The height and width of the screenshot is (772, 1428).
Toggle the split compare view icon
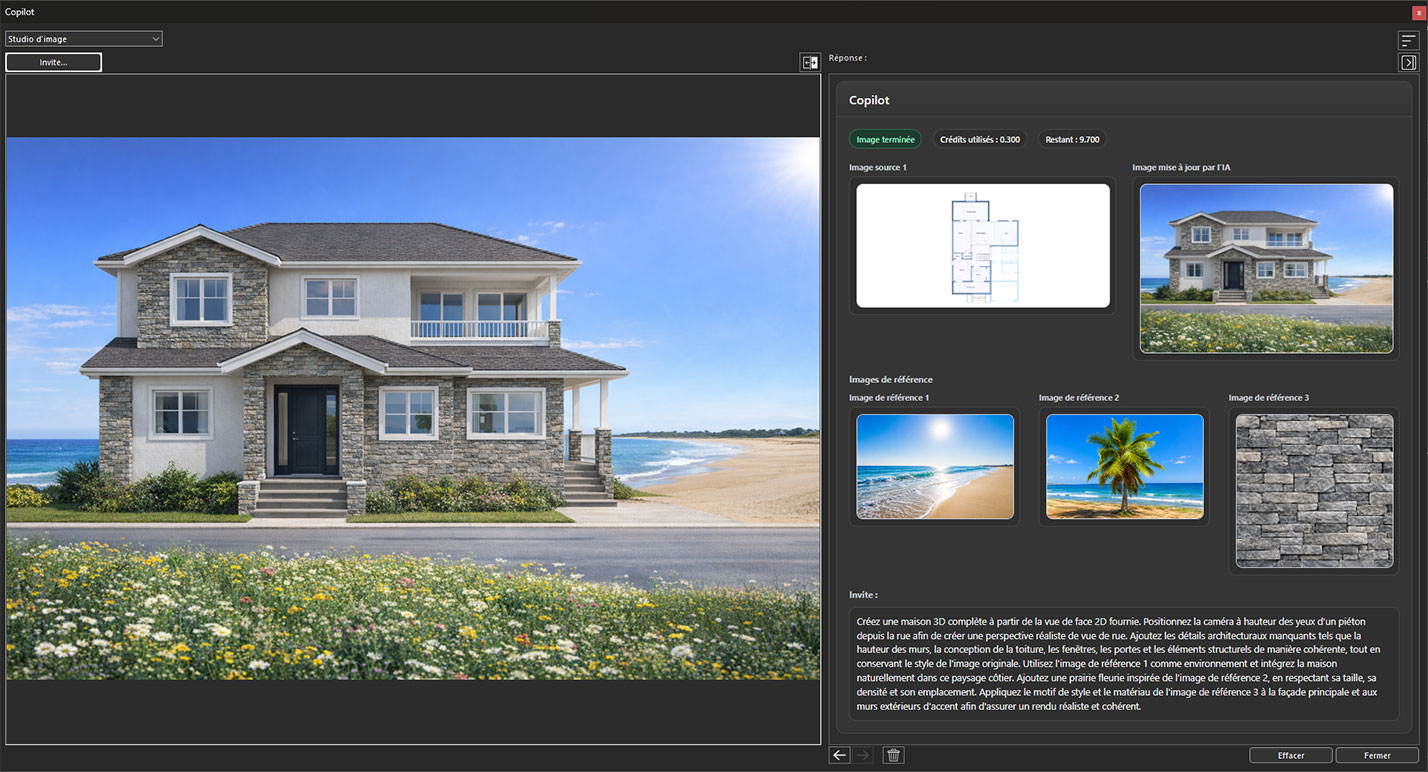tap(810, 62)
